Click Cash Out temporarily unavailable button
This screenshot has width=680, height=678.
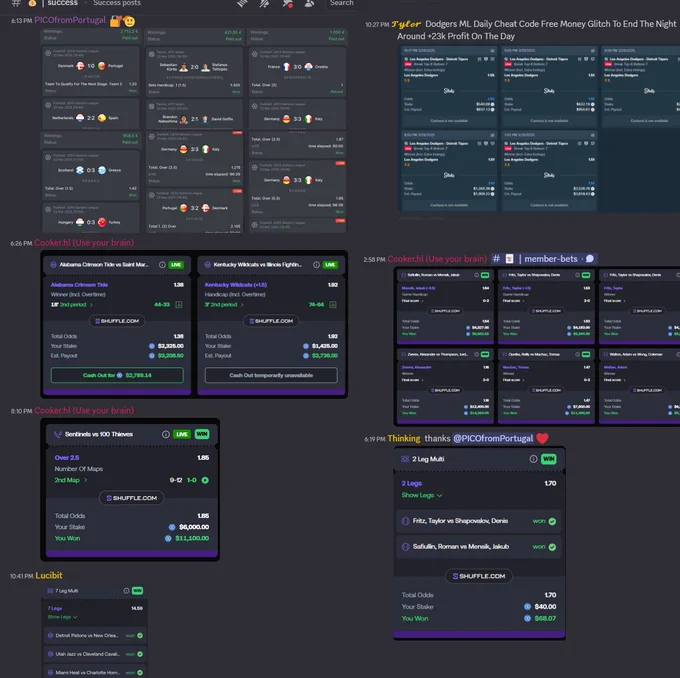pos(271,375)
